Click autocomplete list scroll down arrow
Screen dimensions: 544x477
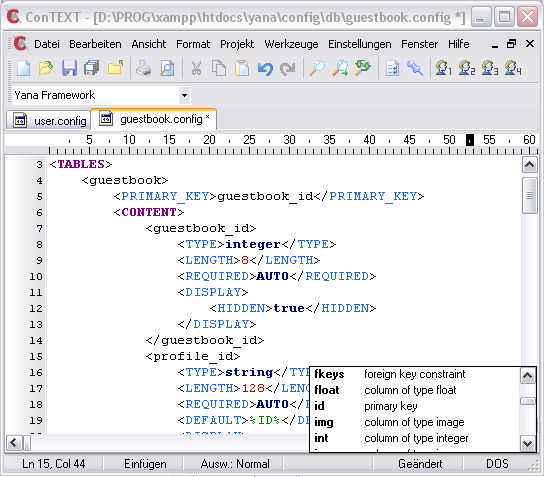(527, 443)
